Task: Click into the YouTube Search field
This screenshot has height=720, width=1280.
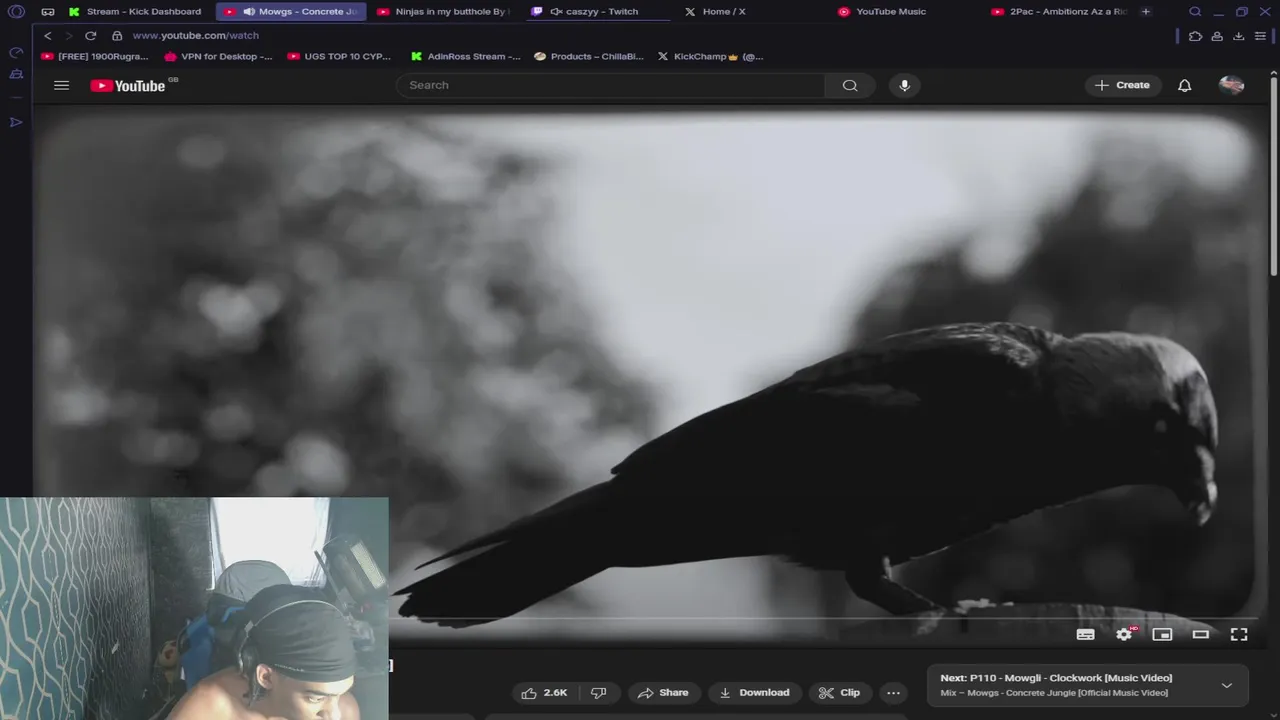Action: [x=611, y=85]
